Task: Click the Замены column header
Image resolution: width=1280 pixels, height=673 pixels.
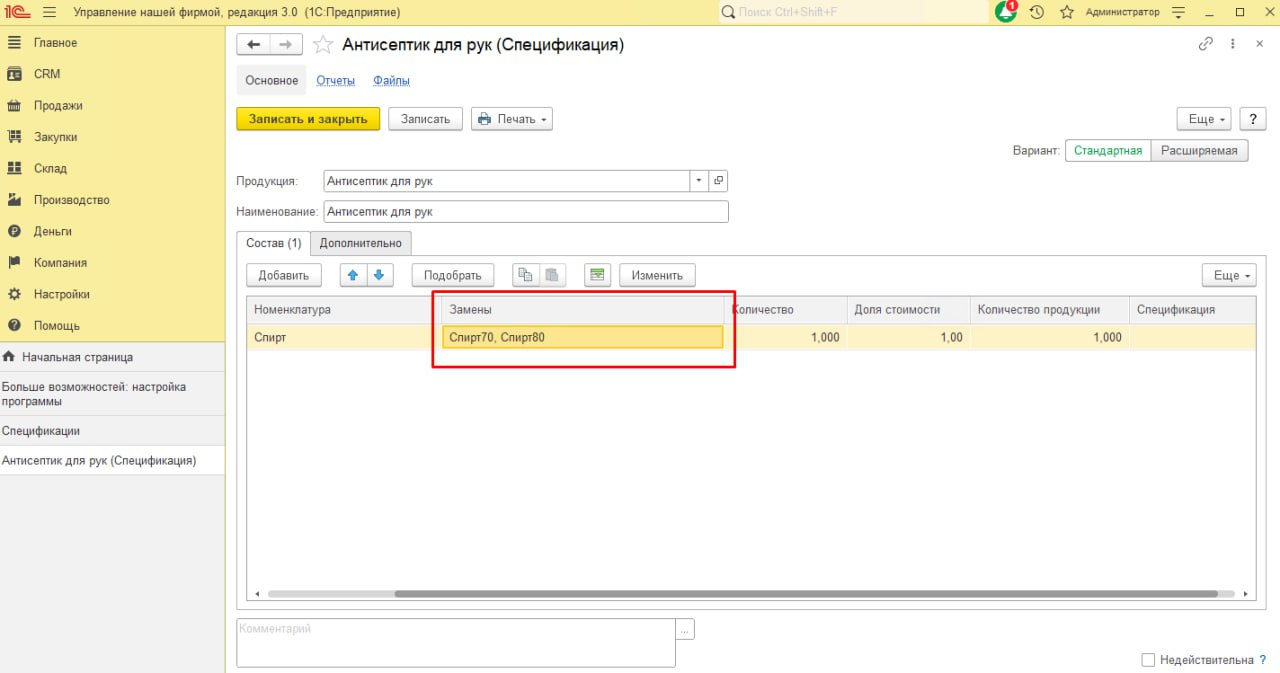Action: point(583,310)
